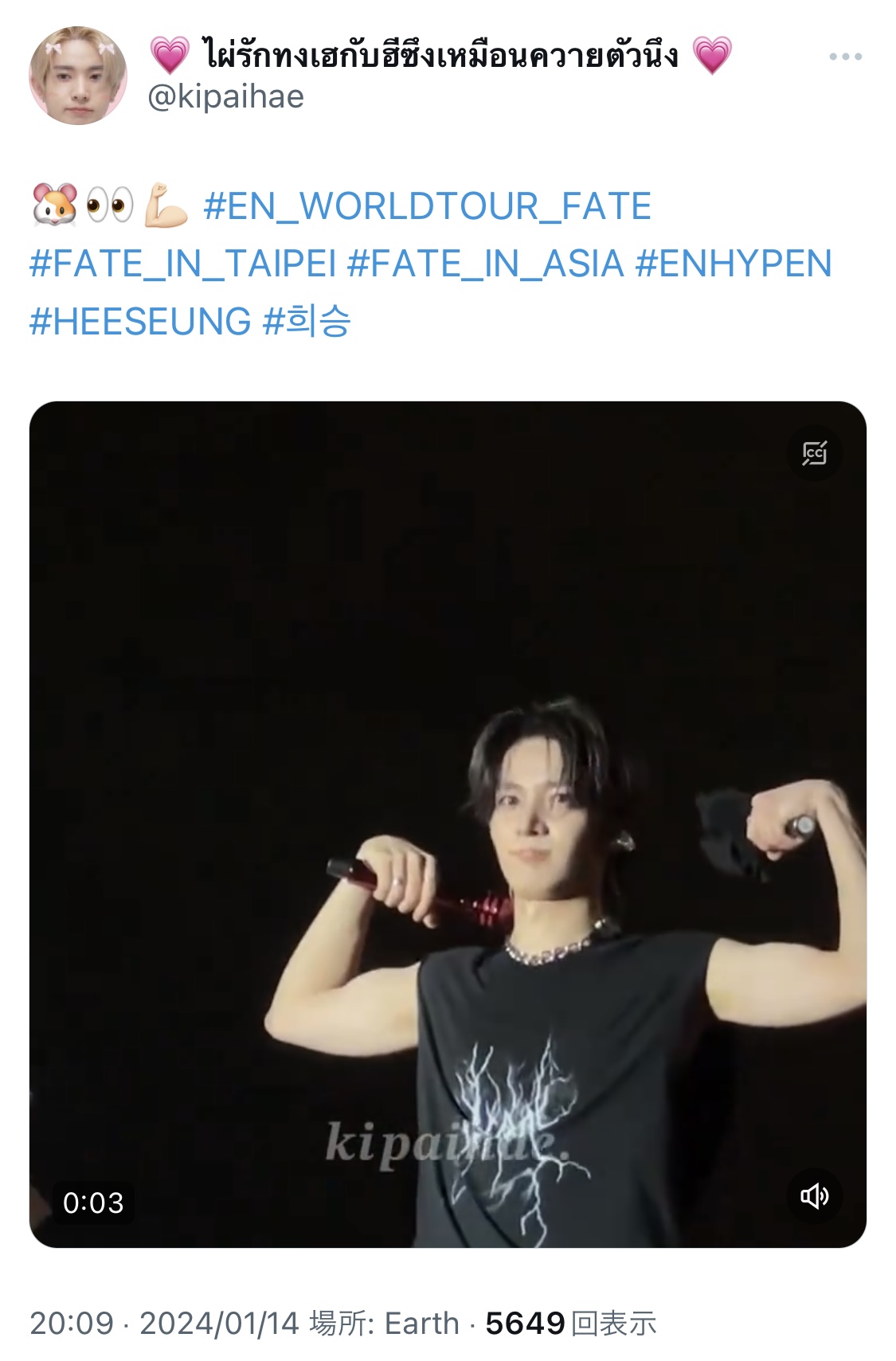Viewport: 896px width, 1361px height.
Task: Play the concert video thumbnail
Action: point(448,824)
